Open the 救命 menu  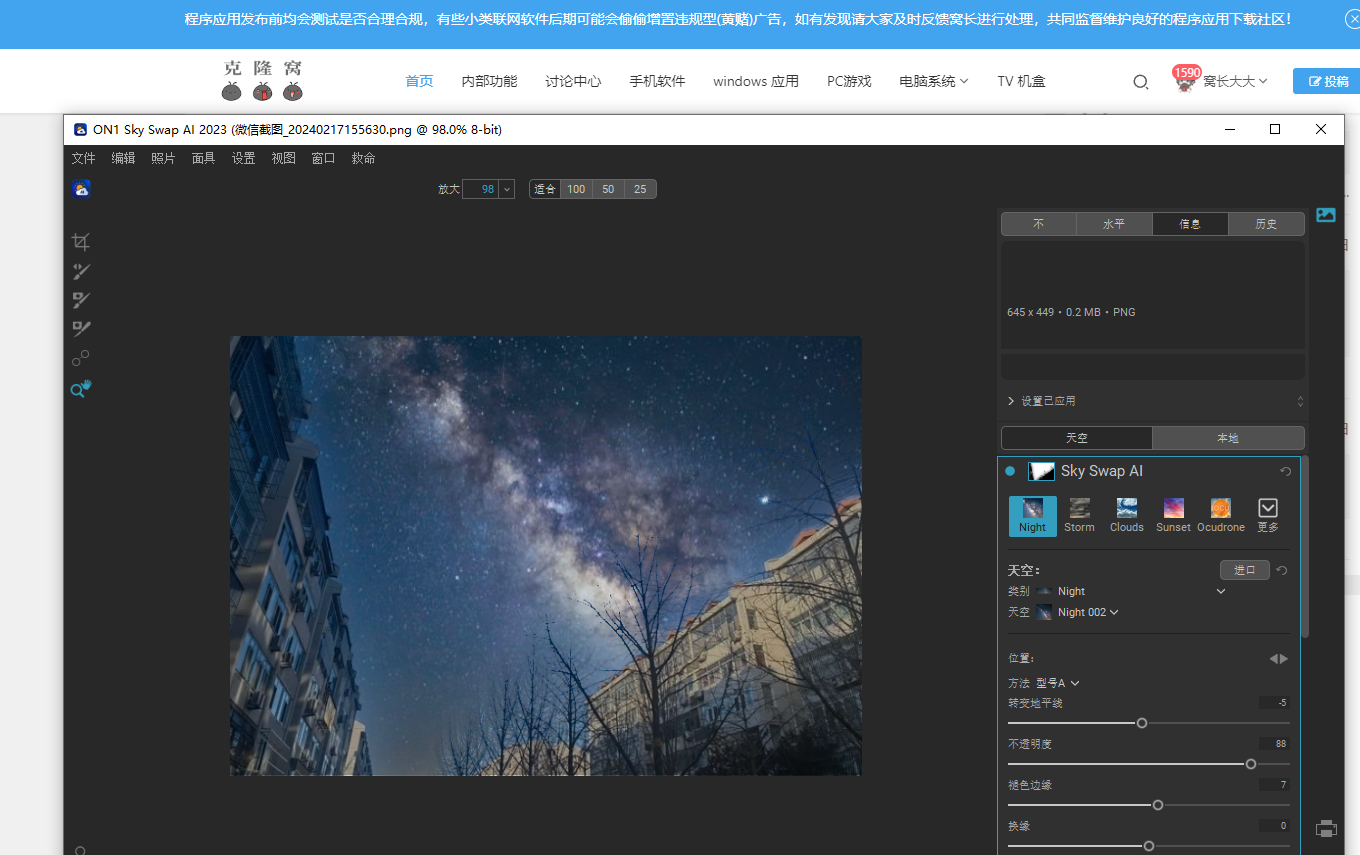(364, 158)
